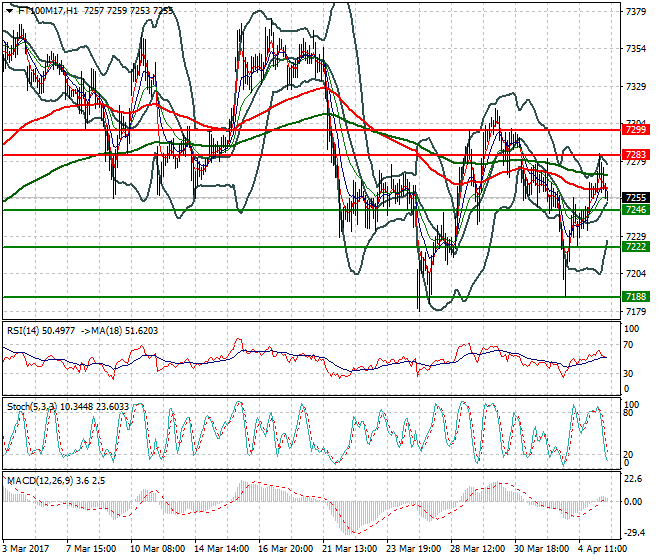
Task: Click the Stochastic scale value 80
Action: (628, 413)
